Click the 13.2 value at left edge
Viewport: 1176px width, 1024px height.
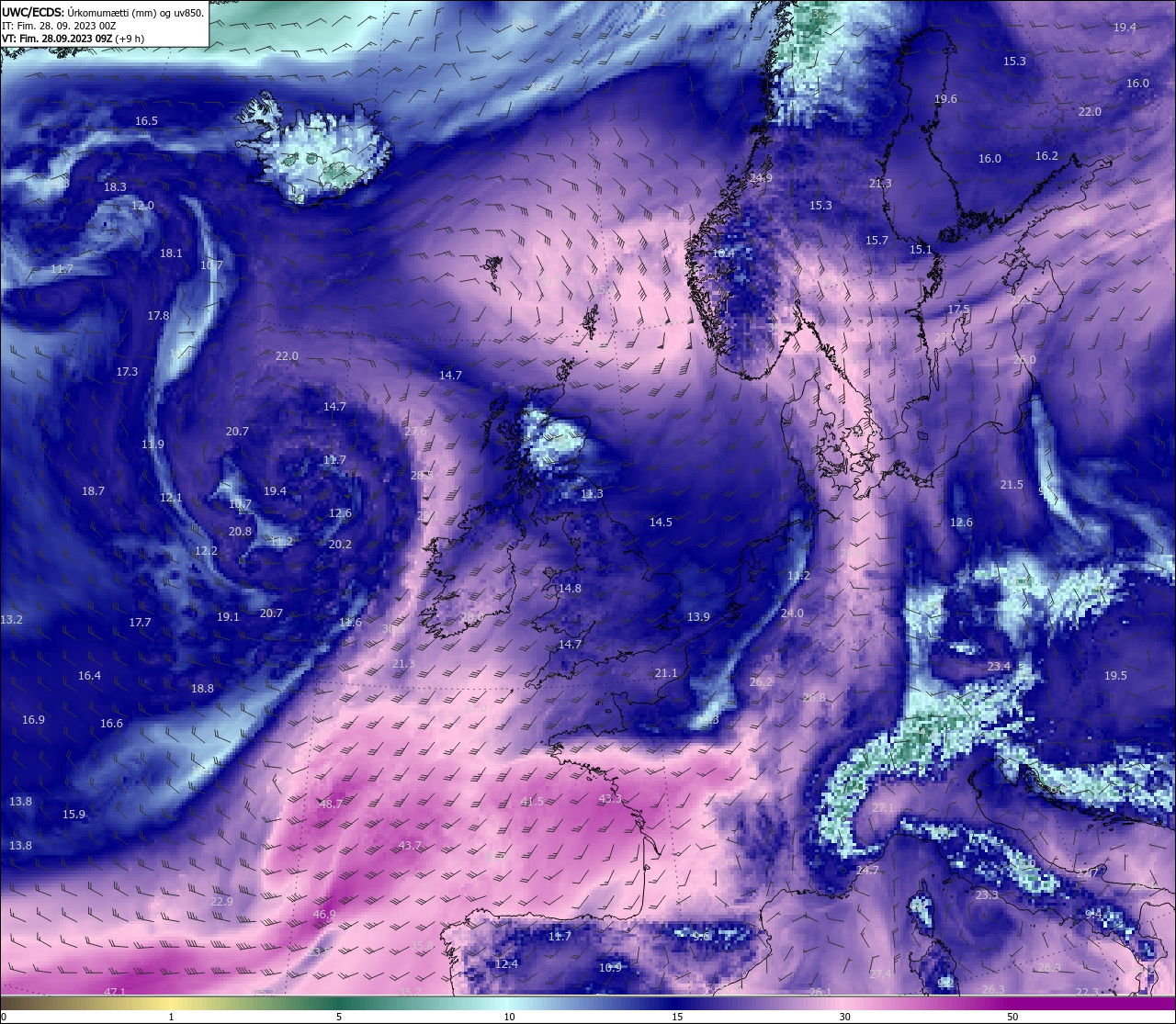pyautogui.click(x=11, y=621)
